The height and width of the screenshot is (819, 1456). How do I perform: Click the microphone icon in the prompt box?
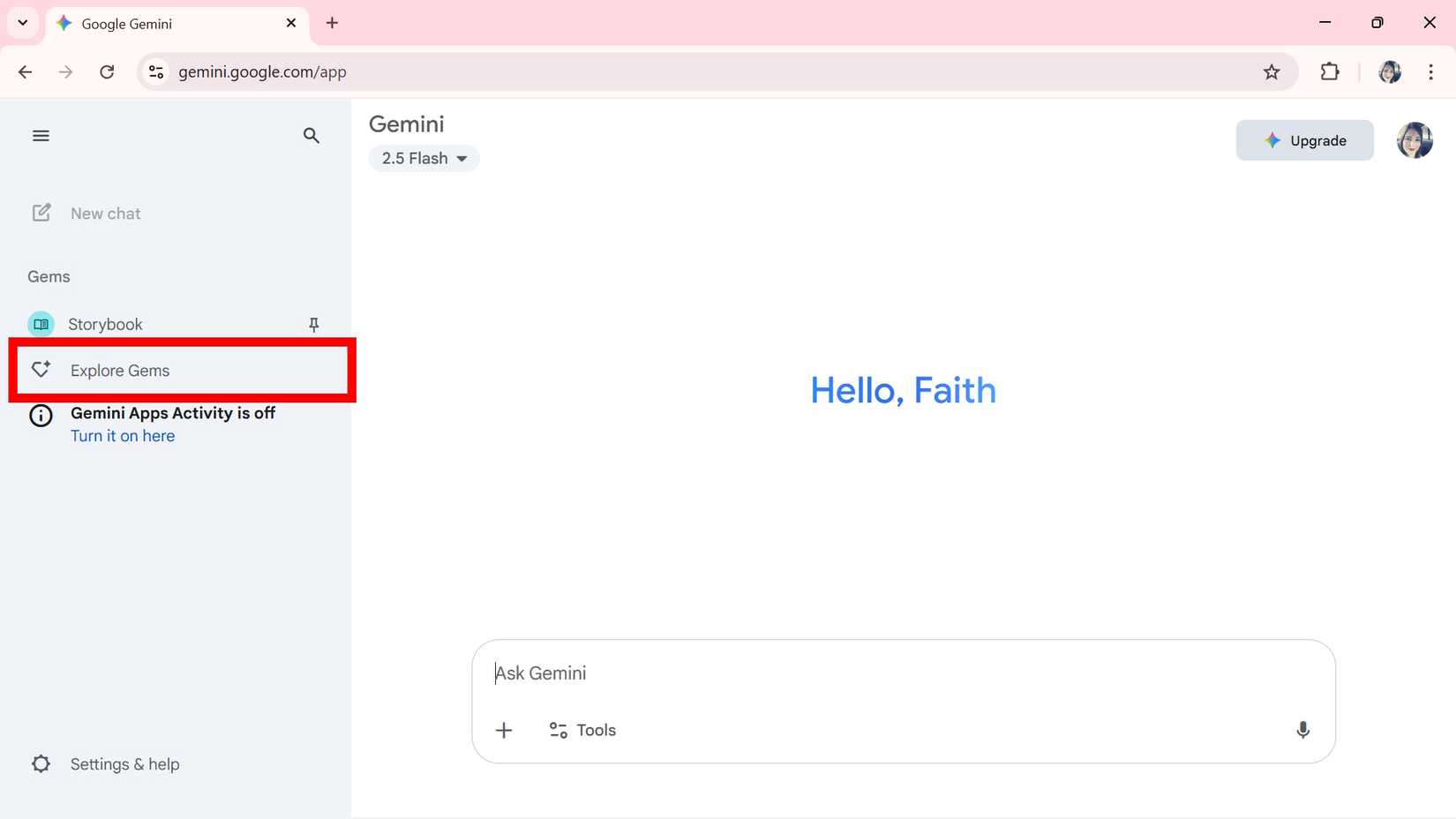pyautogui.click(x=1302, y=730)
